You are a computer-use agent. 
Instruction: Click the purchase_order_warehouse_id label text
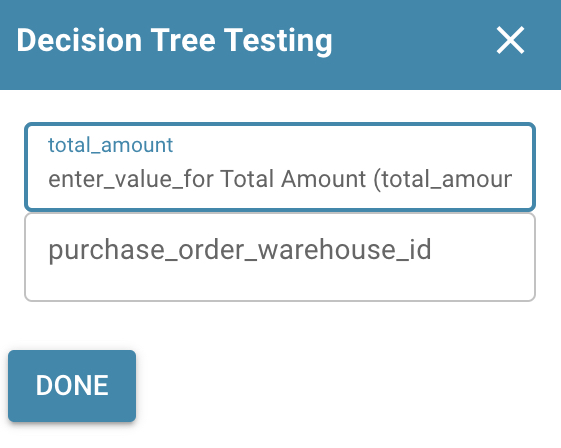click(x=240, y=250)
